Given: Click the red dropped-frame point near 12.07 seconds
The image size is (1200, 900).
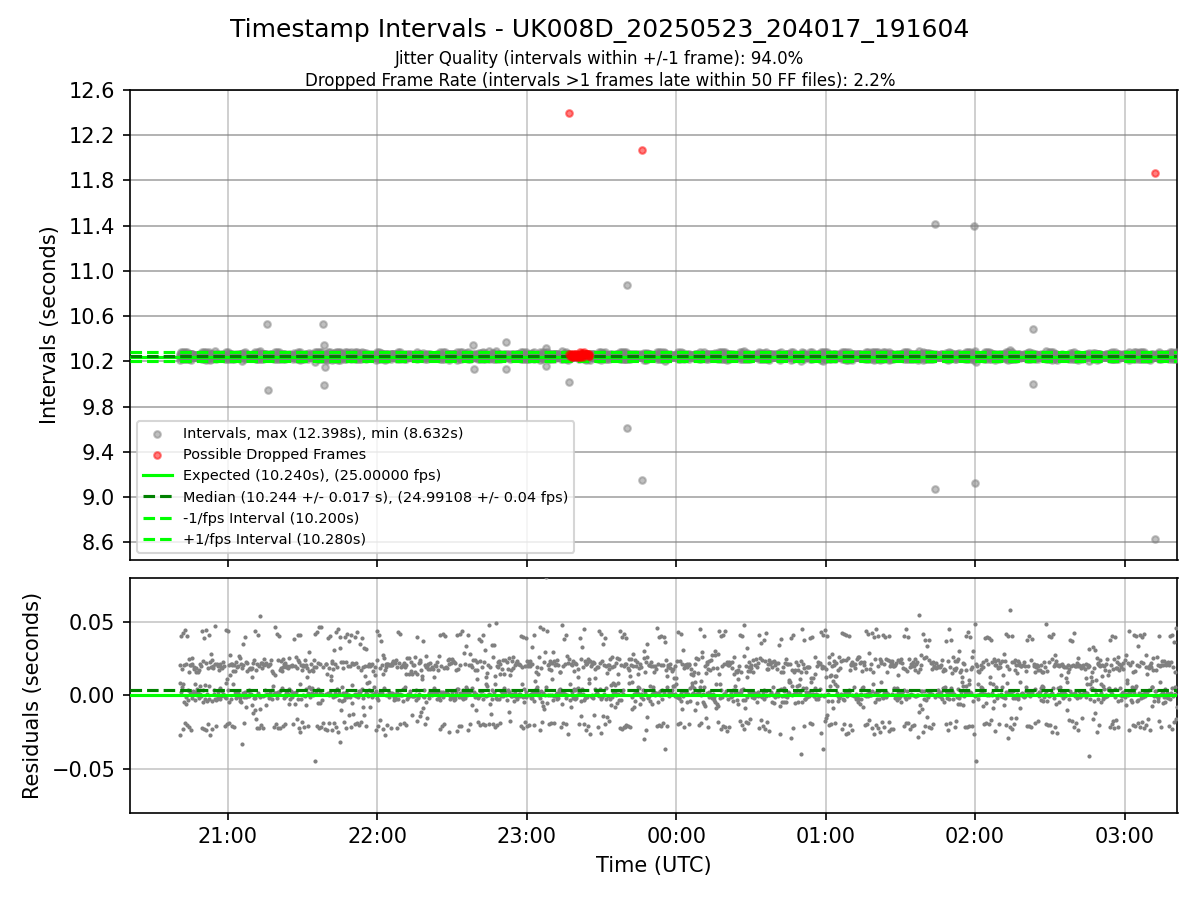Looking at the screenshot, I should pos(642,150).
